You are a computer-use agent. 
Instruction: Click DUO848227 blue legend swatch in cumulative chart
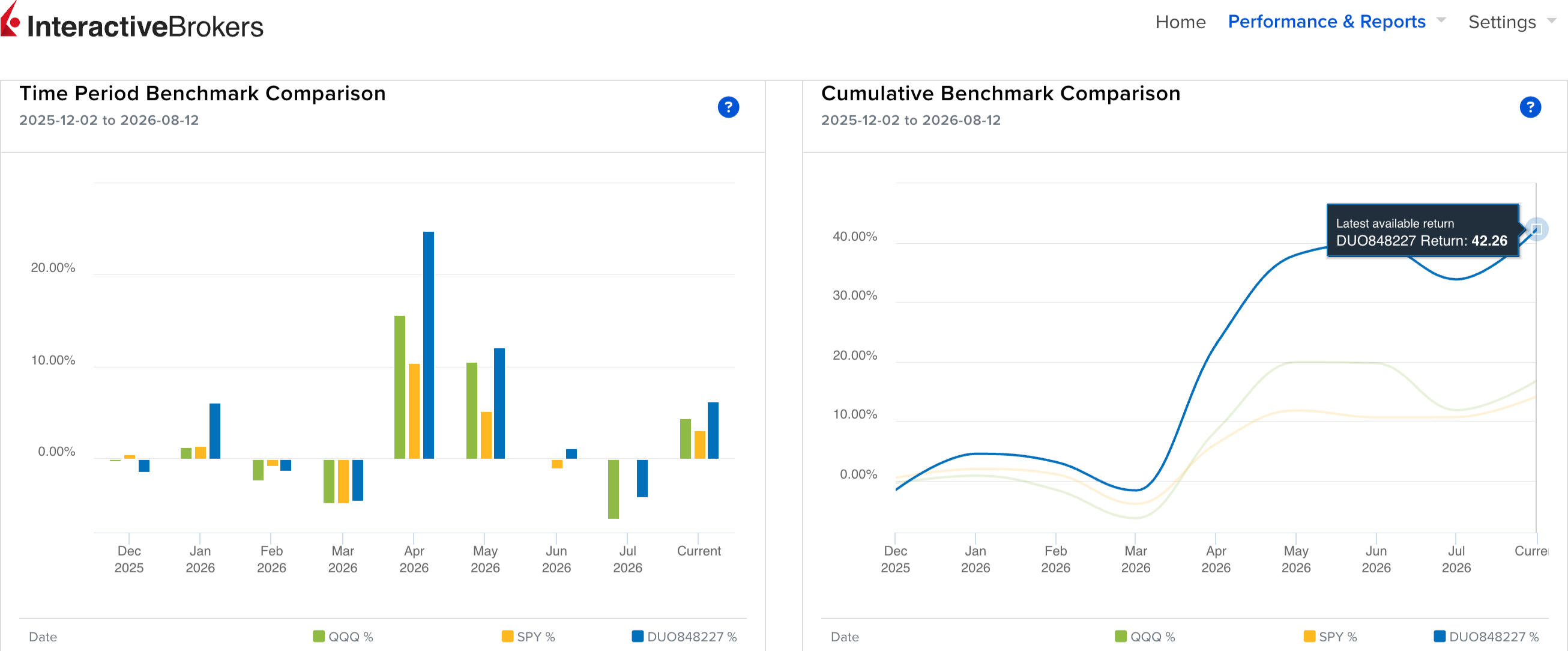pyautogui.click(x=1439, y=637)
